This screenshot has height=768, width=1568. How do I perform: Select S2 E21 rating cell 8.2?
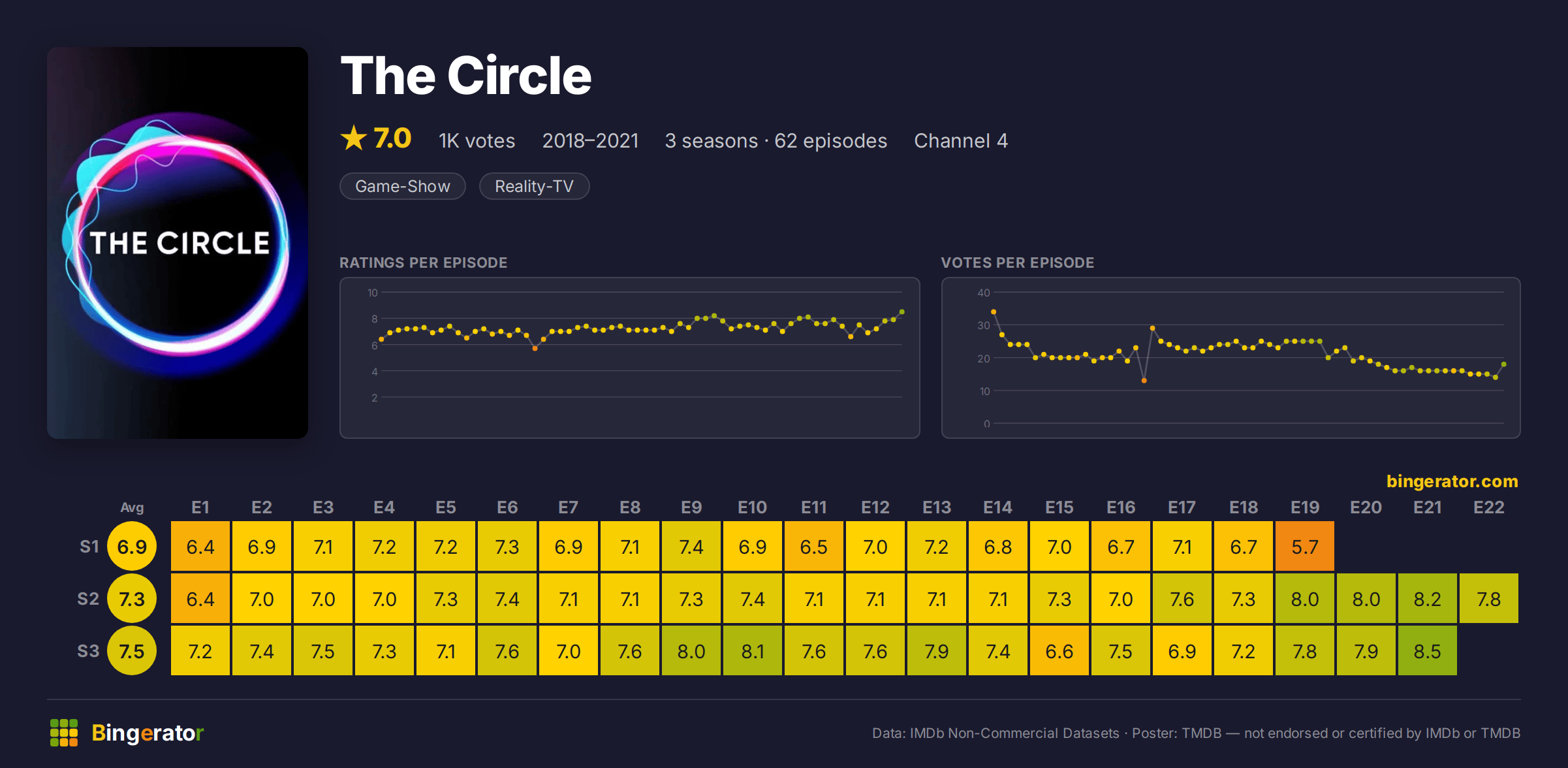click(x=1428, y=598)
